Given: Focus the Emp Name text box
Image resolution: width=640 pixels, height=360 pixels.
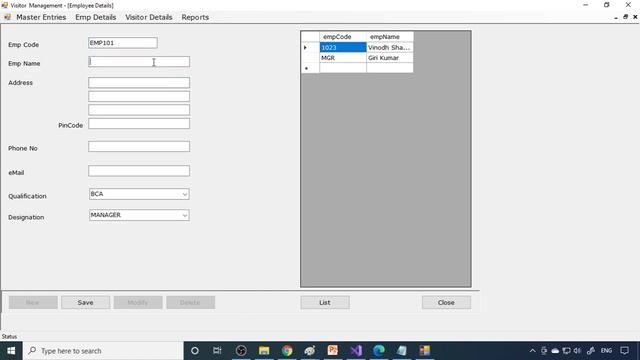Looking at the screenshot, I should tap(139, 62).
